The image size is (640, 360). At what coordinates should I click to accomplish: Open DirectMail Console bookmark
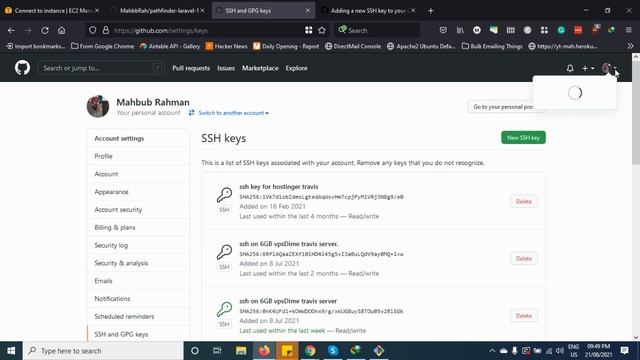[x=353, y=46]
